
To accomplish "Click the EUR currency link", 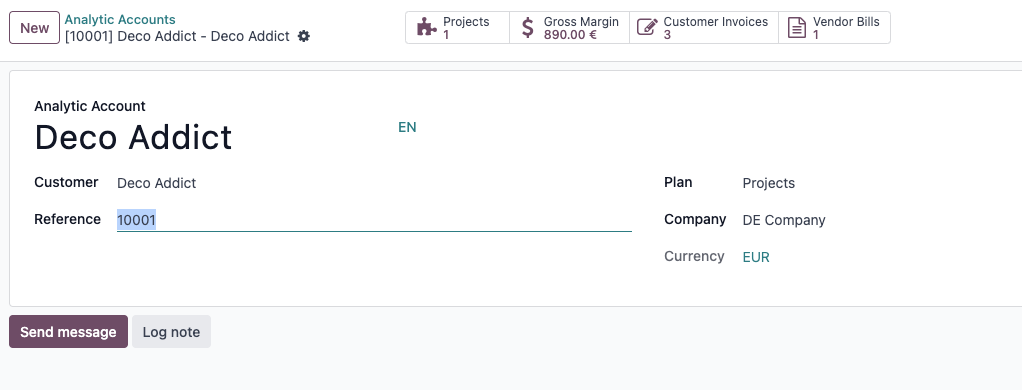I will coord(756,257).
